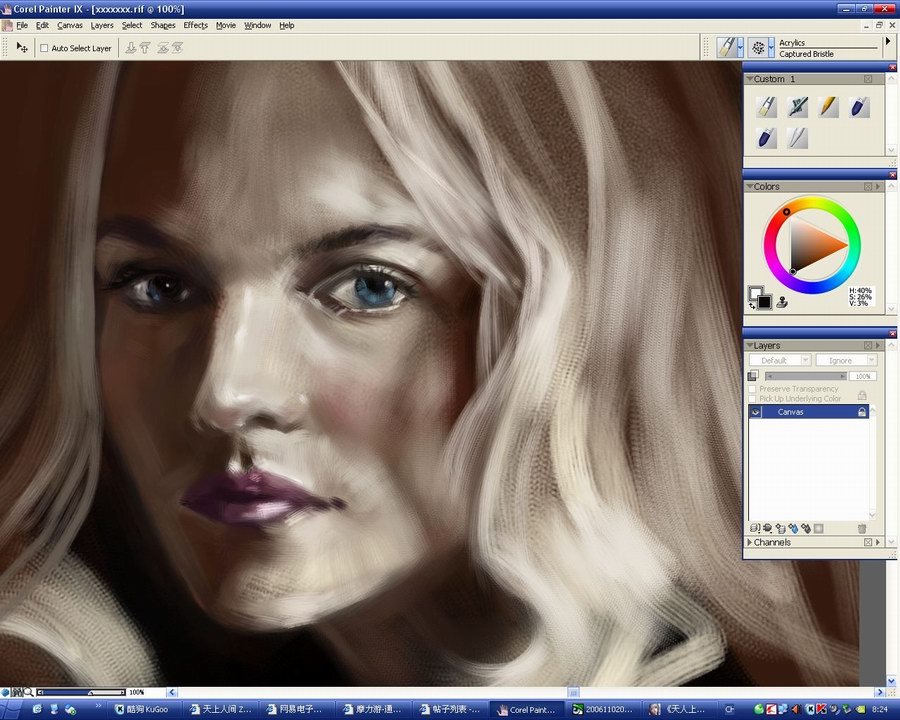Switch to Corel Painter taskbar button

click(528, 709)
